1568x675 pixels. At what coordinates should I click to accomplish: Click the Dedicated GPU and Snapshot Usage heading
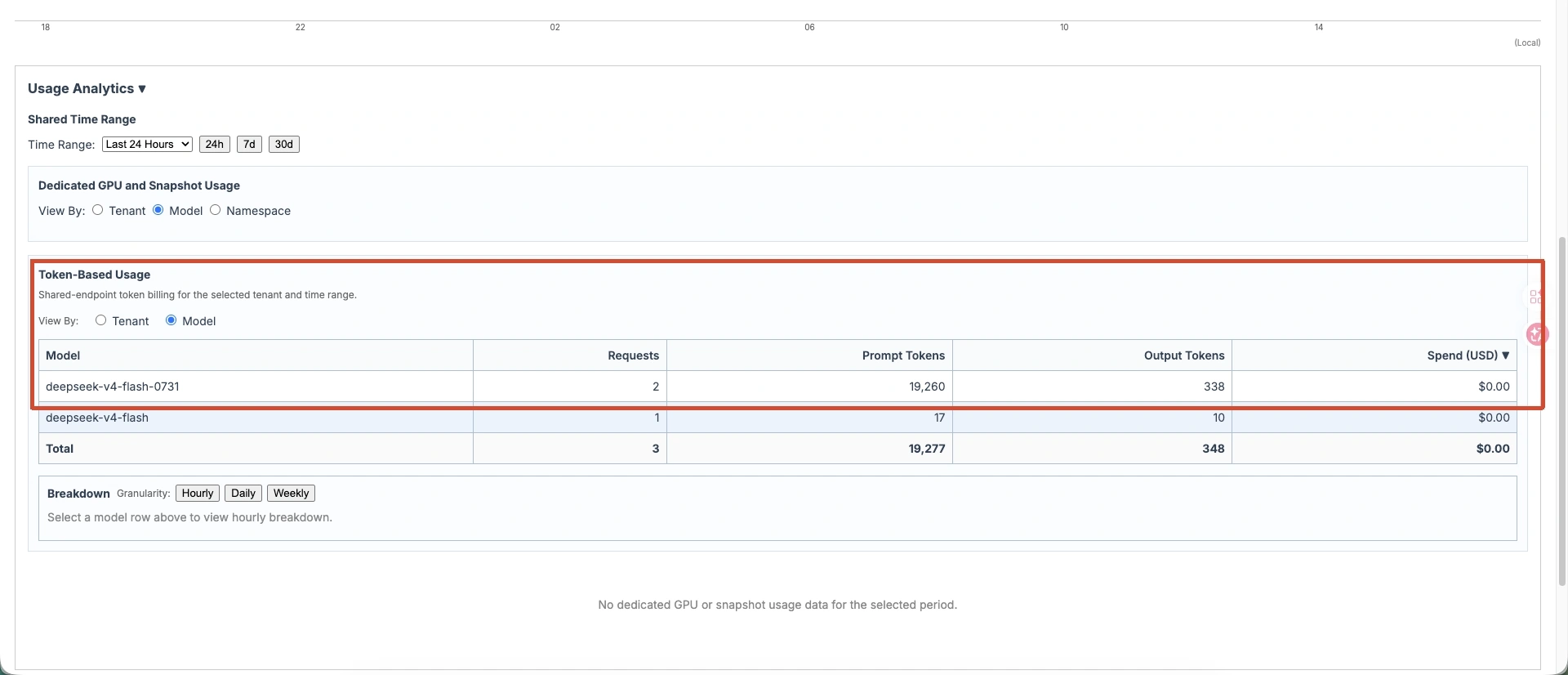pos(139,186)
